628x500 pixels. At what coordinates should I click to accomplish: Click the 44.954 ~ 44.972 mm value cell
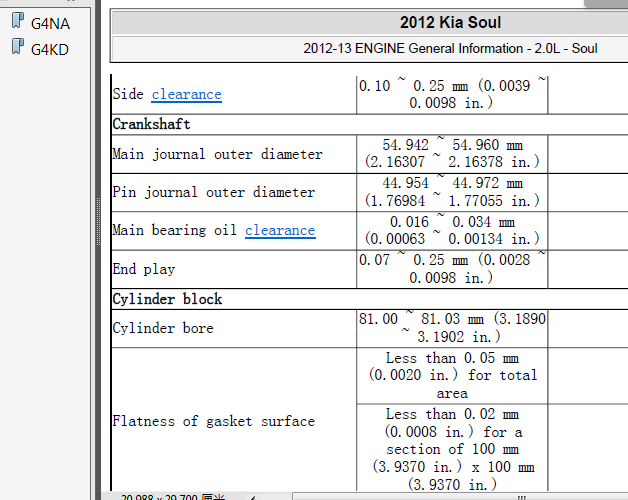452,192
